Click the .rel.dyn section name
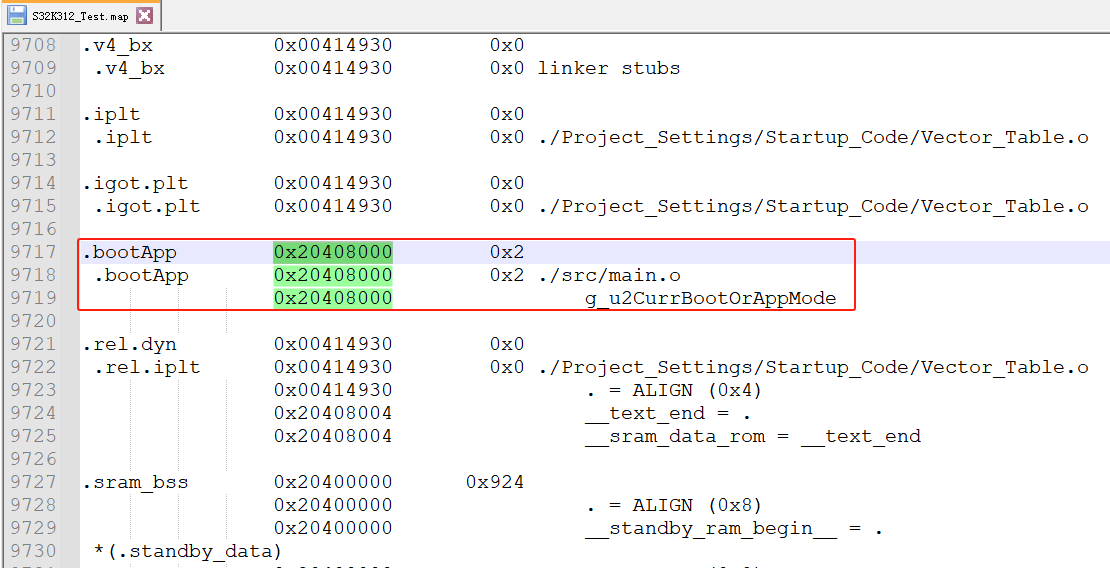 point(129,344)
